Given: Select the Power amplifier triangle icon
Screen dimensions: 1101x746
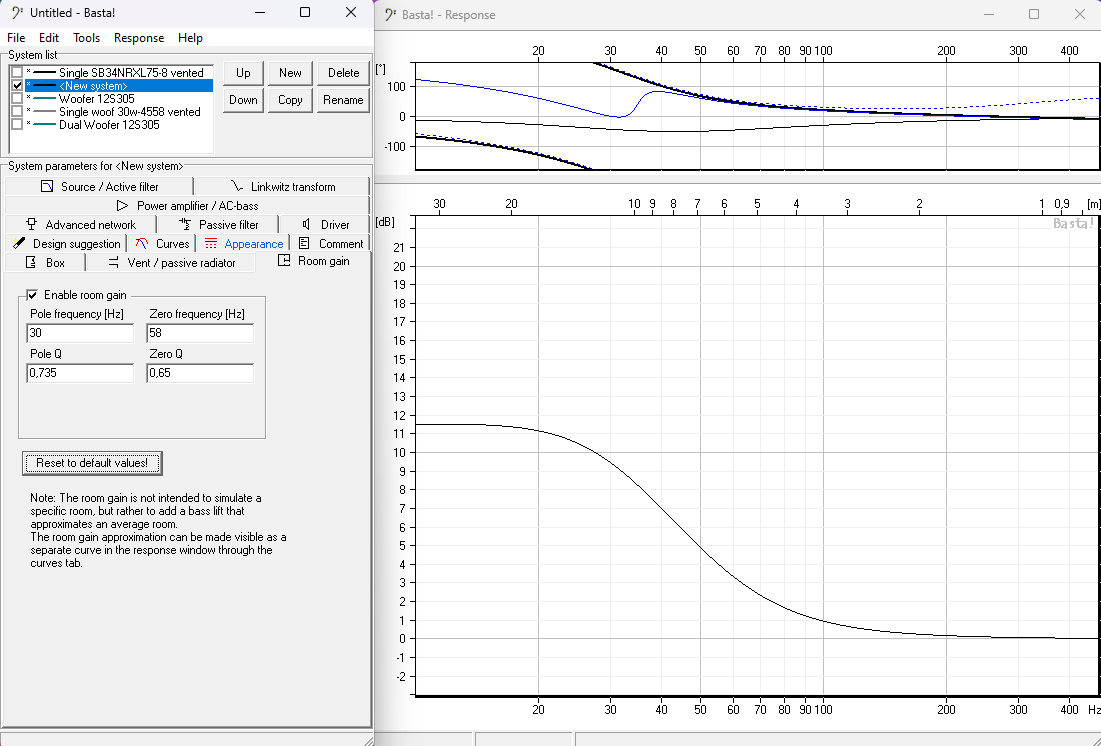Looking at the screenshot, I should click(122, 206).
